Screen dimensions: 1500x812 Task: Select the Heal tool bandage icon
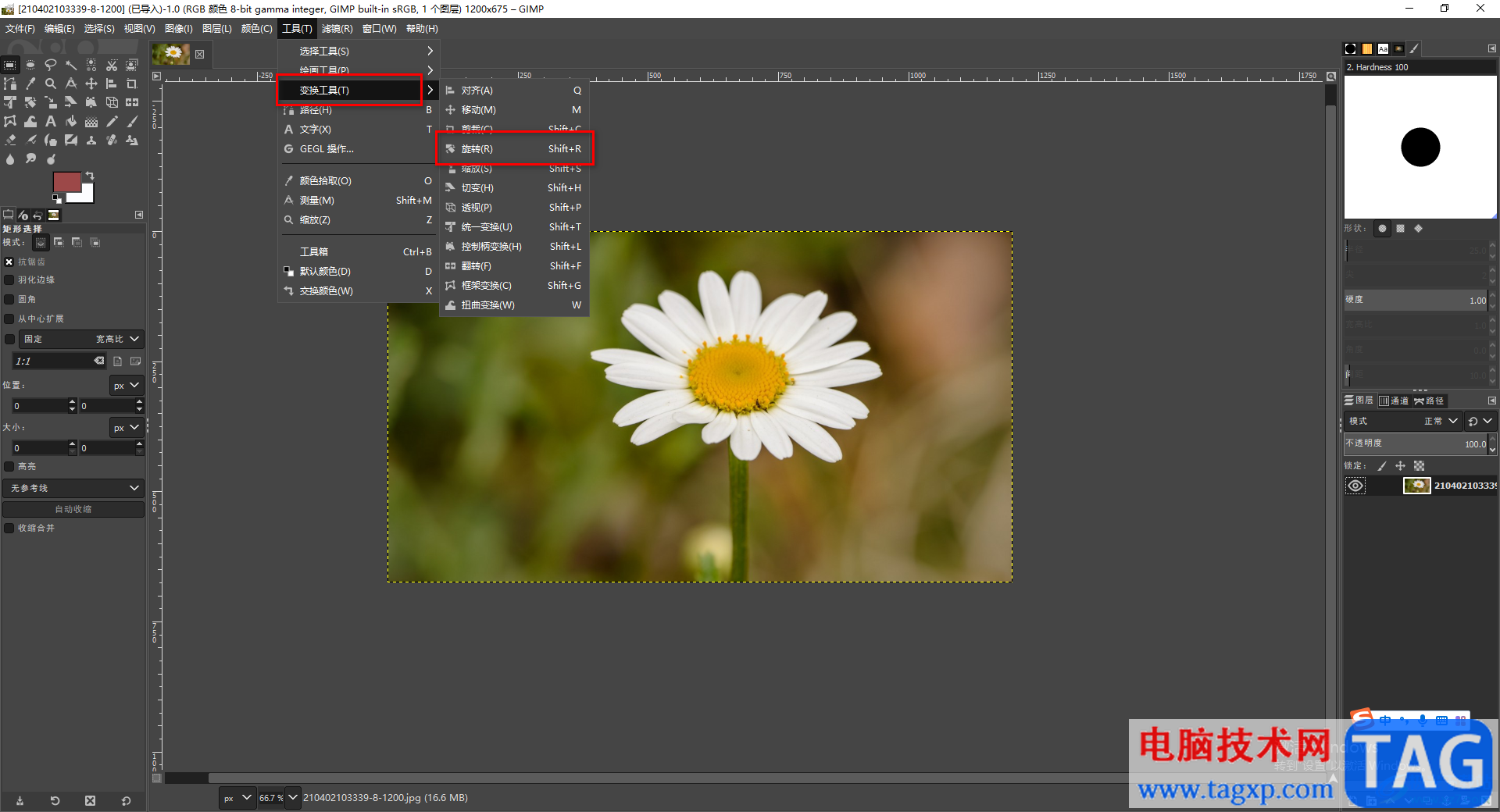pos(112,141)
